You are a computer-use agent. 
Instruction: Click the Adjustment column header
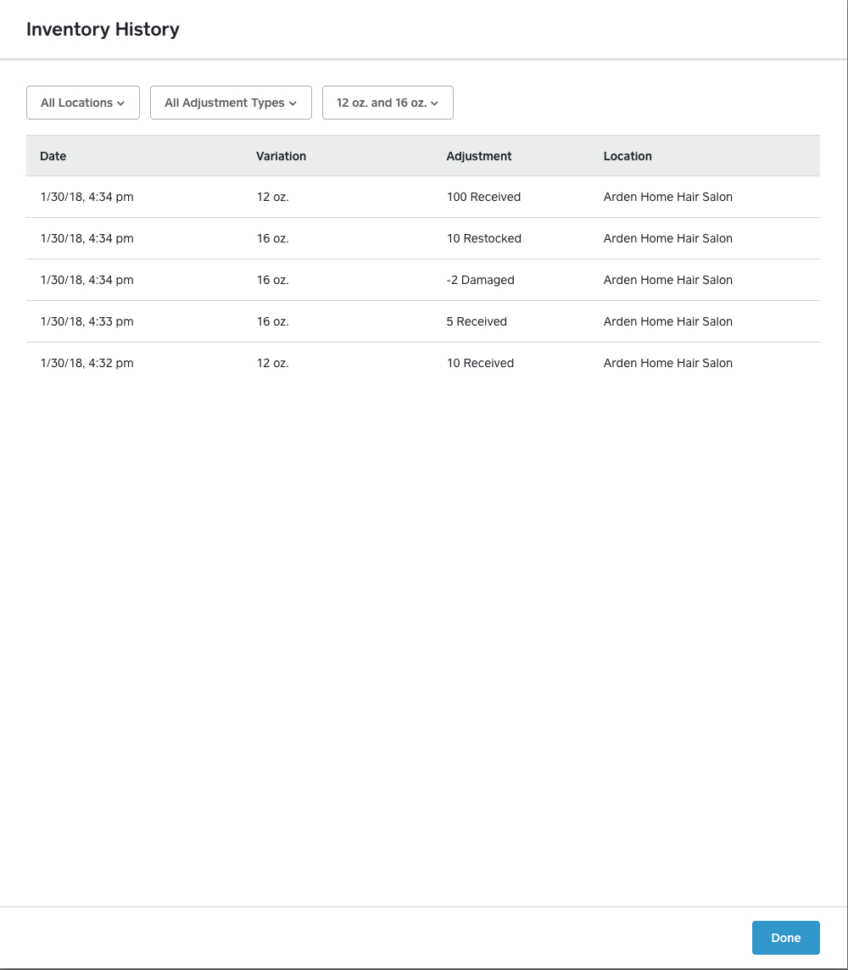pyautogui.click(x=478, y=156)
